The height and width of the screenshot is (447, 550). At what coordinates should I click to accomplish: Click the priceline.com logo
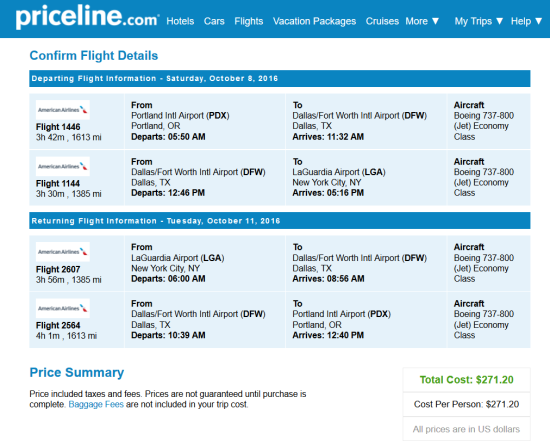point(87,17)
